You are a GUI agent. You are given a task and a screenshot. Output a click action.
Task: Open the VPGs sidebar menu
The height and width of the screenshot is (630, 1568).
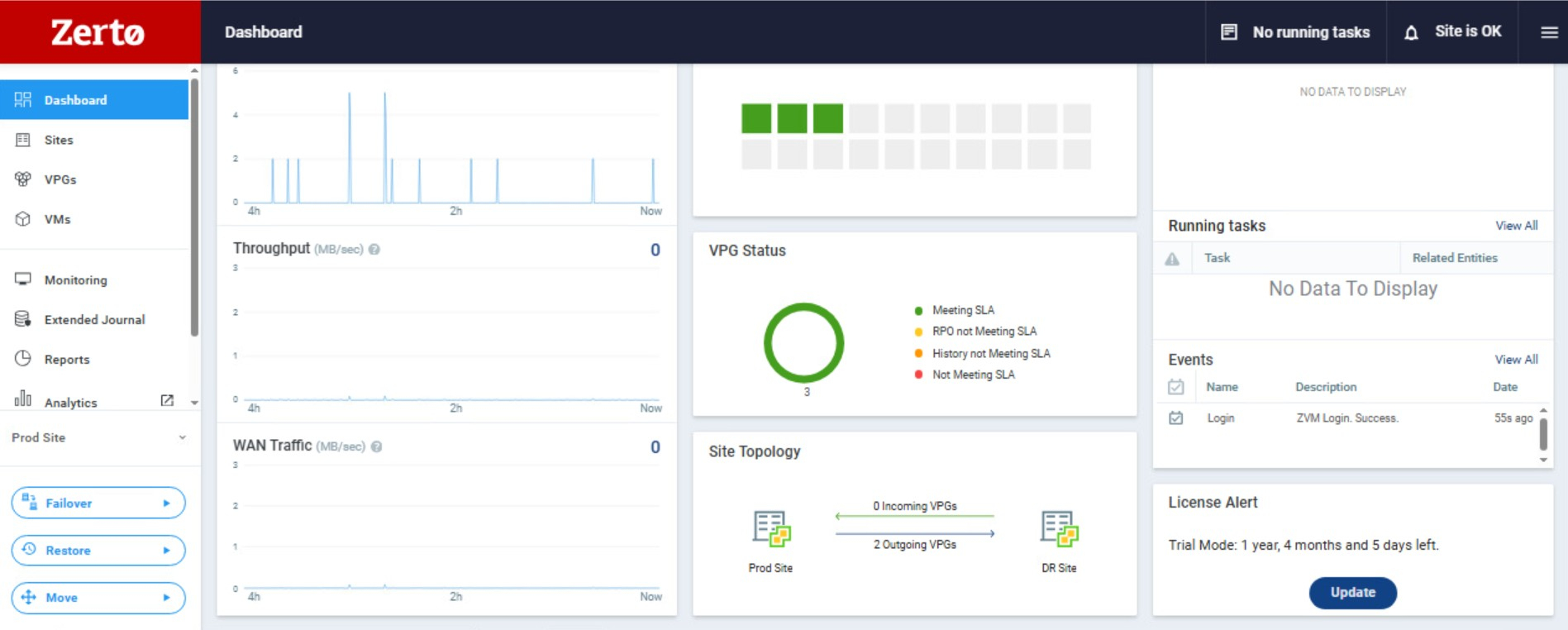[60, 179]
